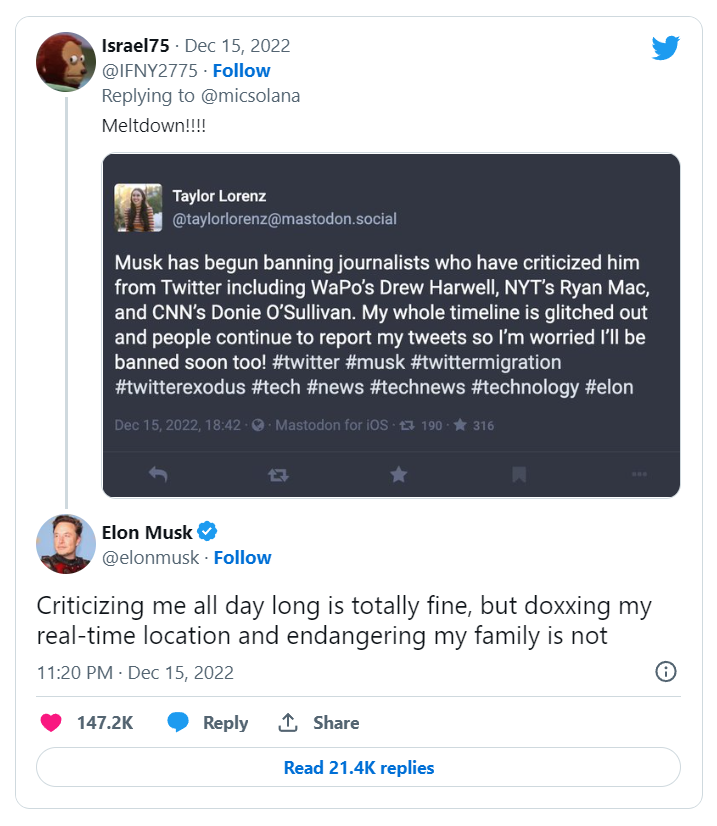Viewport: 717px width, 826px height.
Task: Favorite the Mastodon post using the star icon
Action: [398, 475]
